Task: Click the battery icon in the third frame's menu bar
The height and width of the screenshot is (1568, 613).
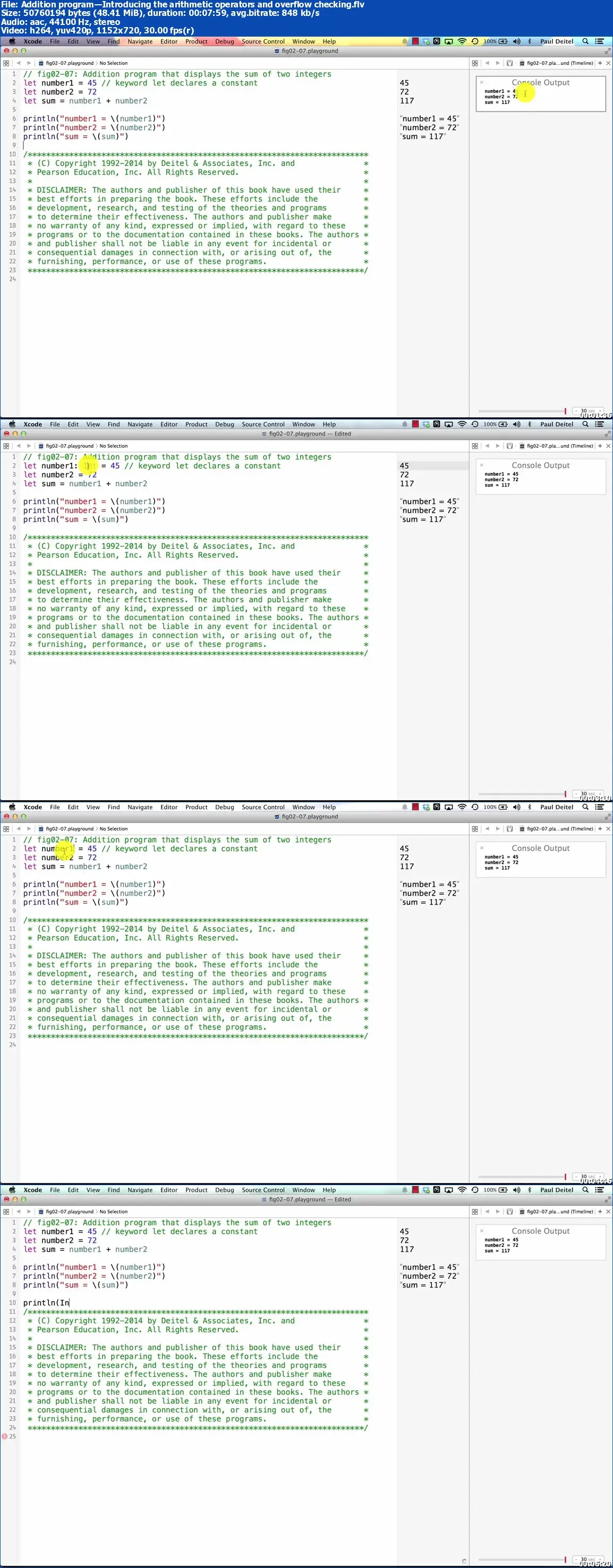Action: point(504,807)
